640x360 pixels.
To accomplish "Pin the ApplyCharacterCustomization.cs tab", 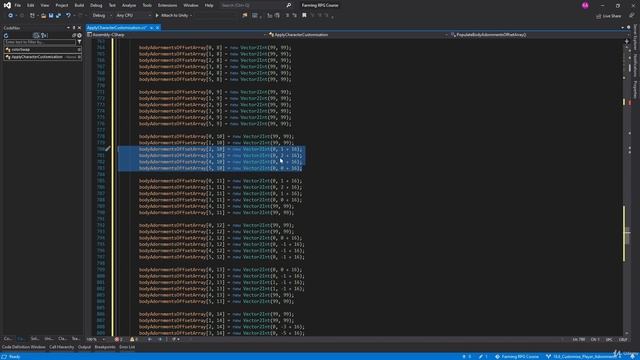I will click(x=151, y=28).
